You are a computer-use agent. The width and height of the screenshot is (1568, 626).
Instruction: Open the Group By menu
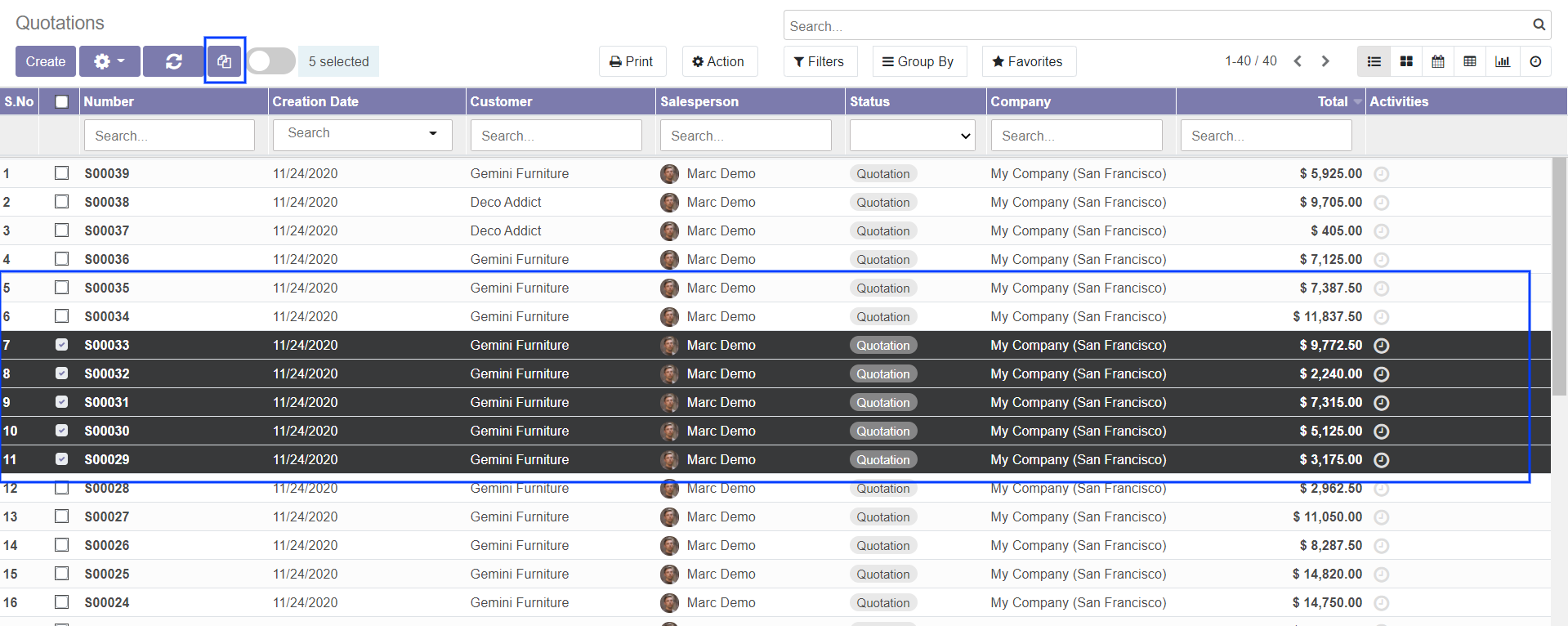tap(918, 61)
